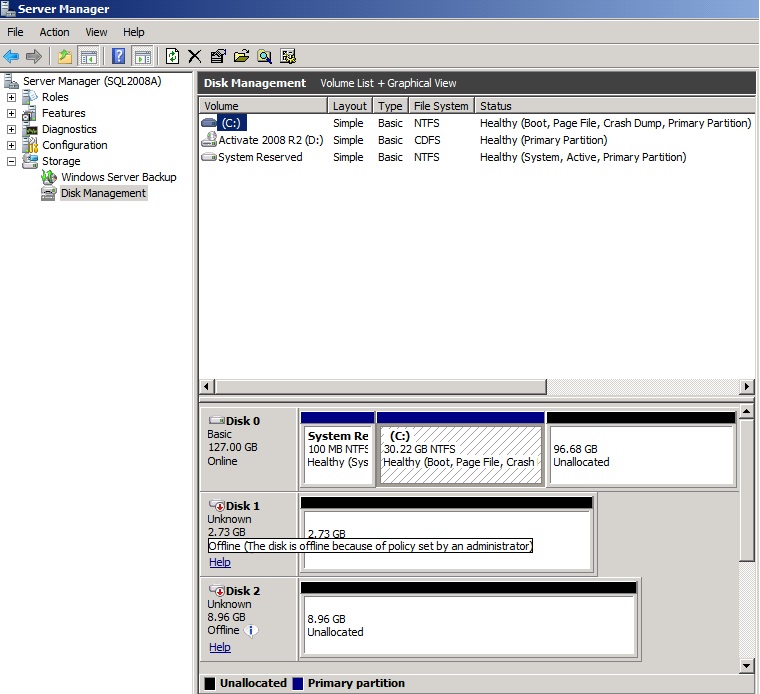Click the blue Back arrow in toolbar

click(11, 56)
